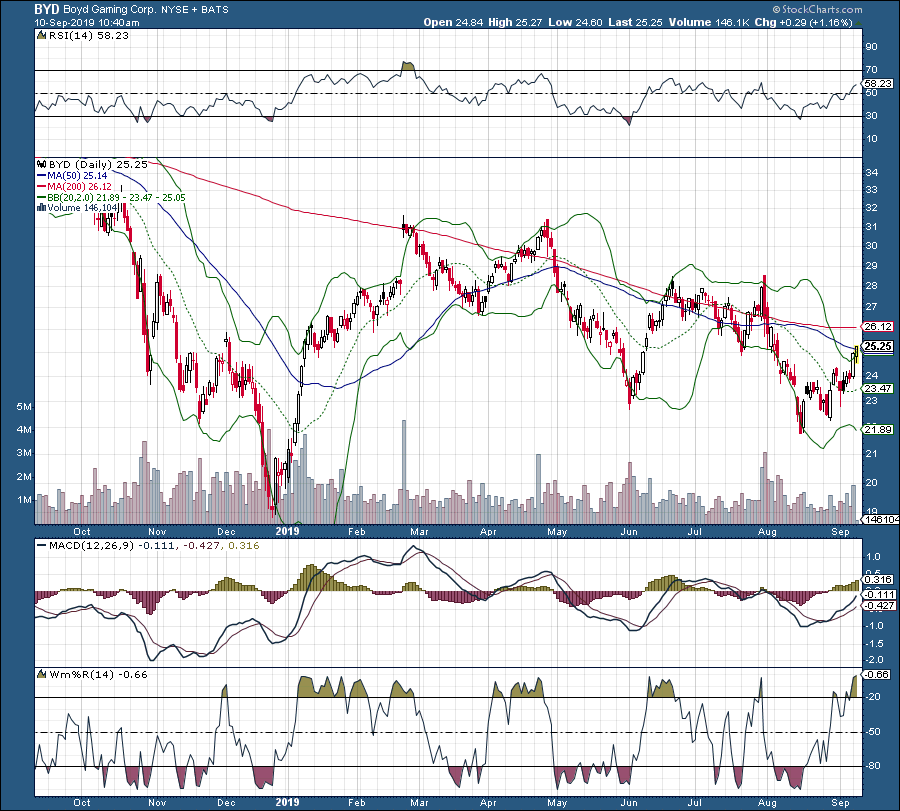The image size is (900, 811).
Task: Click the 26.12 price tag on right axis
Action: [x=878, y=326]
